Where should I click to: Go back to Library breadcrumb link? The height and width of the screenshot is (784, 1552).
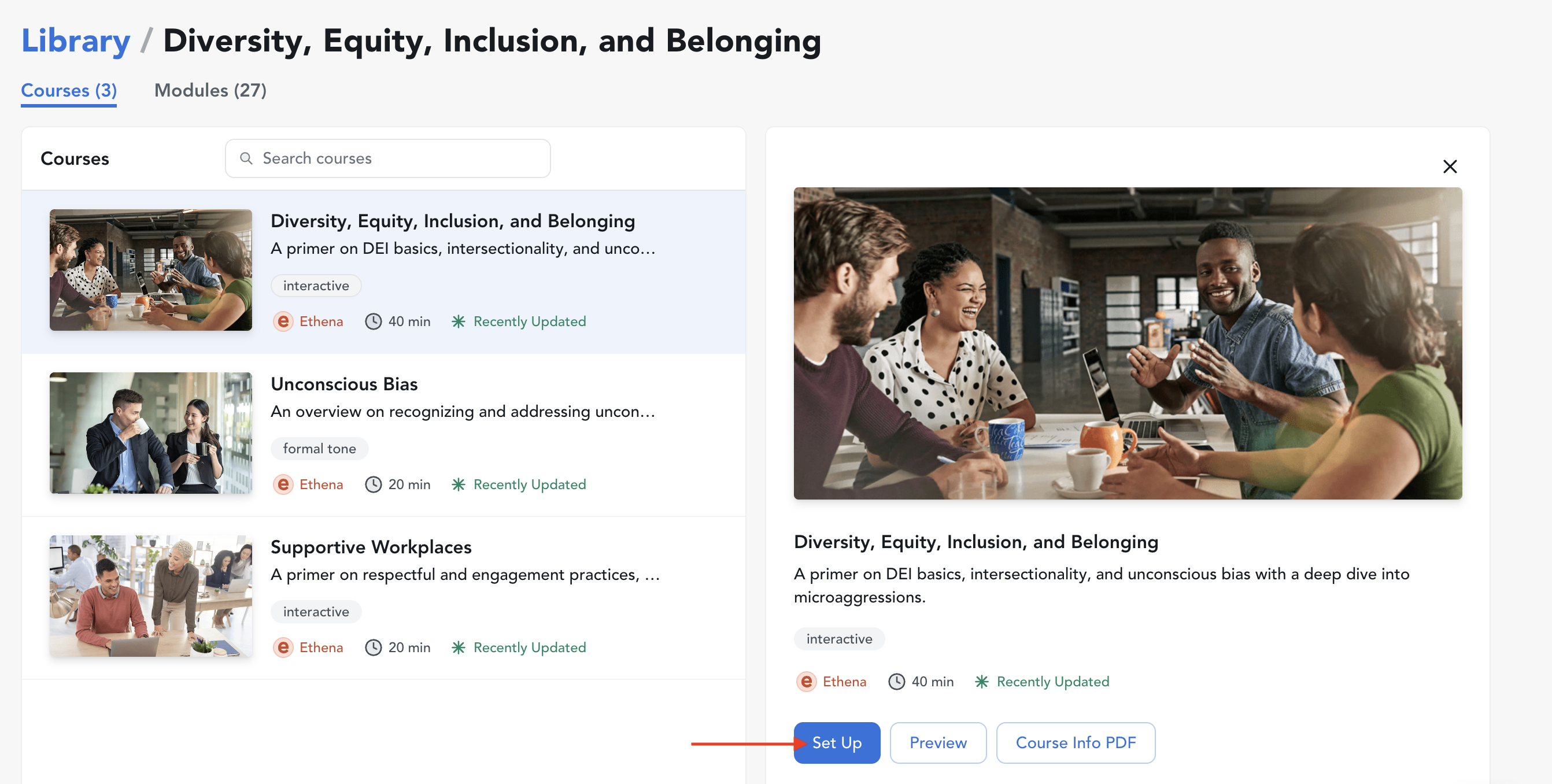click(x=75, y=41)
